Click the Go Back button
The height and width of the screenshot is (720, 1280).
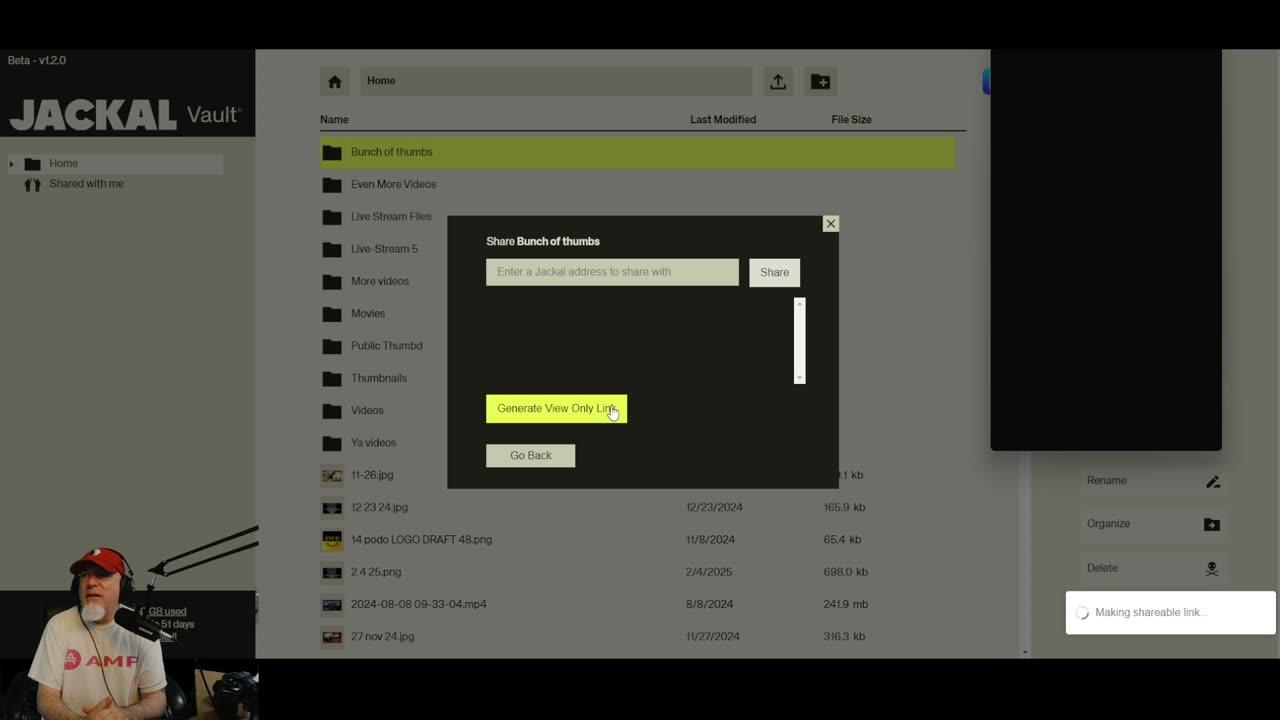click(x=530, y=455)
